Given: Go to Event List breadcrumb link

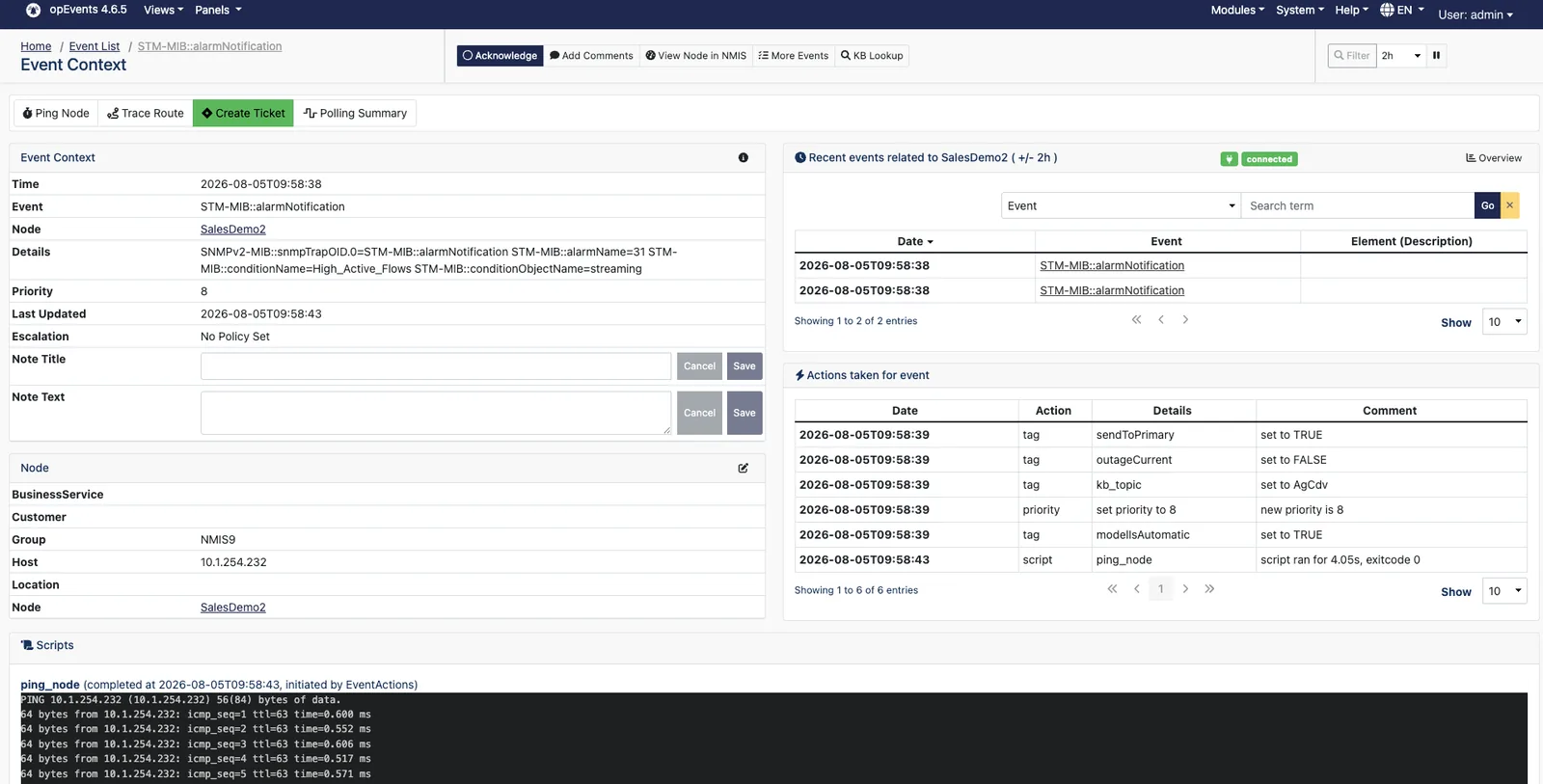Looking at the screenshot, I should tap(95, 46).
